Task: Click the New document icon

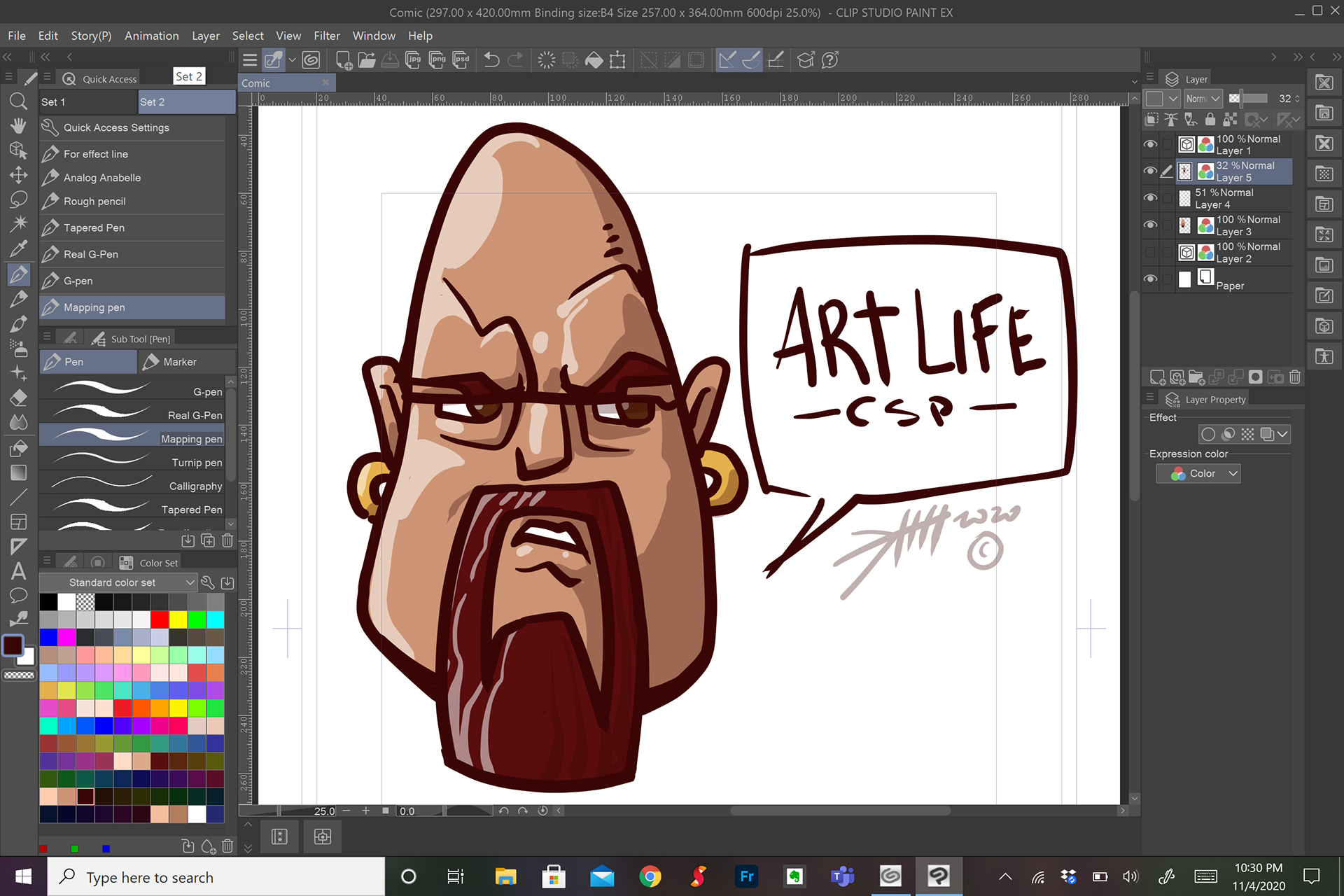Action: (343, 60)
